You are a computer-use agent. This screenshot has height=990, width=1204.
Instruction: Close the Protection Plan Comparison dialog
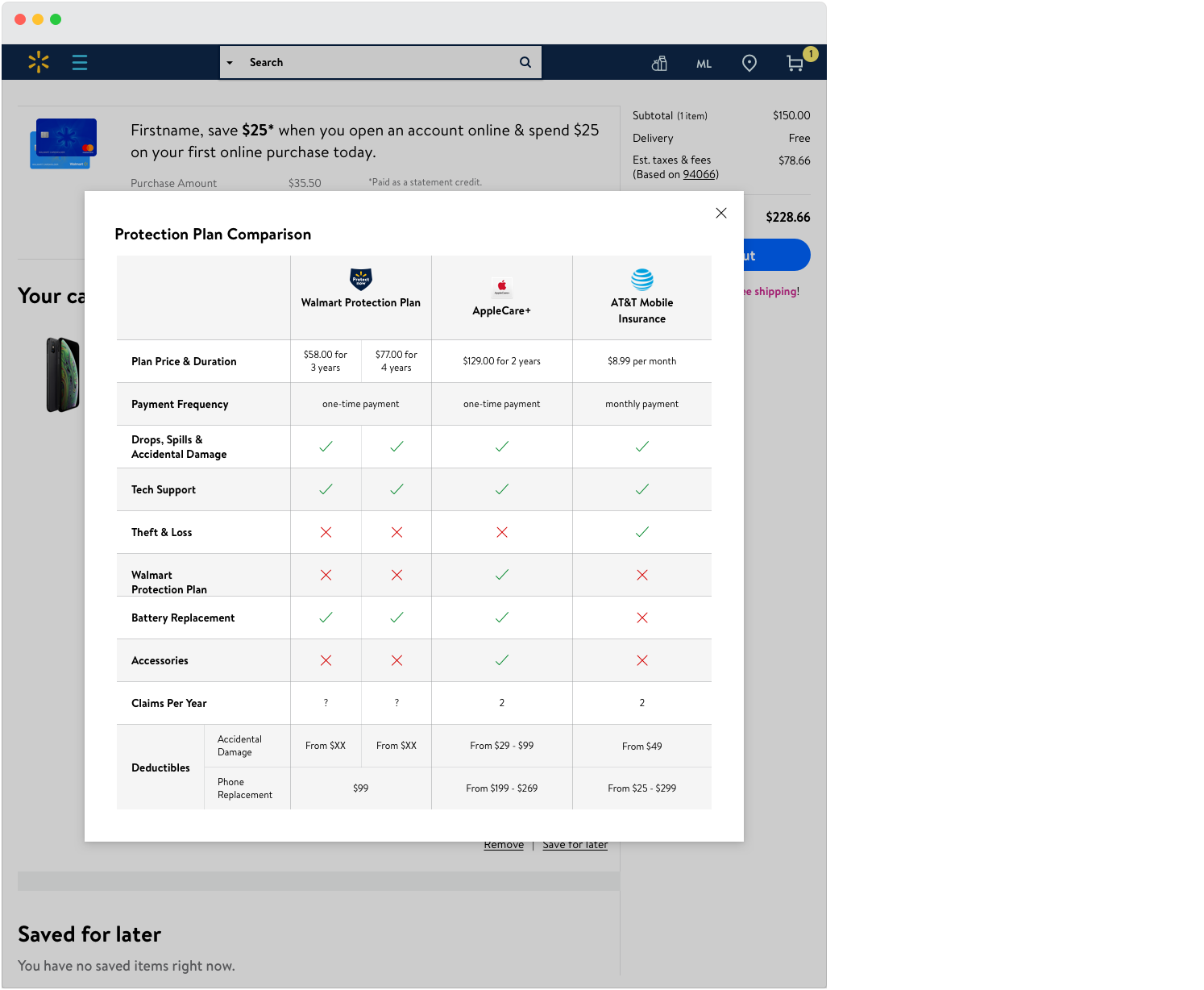pos(721,213)
